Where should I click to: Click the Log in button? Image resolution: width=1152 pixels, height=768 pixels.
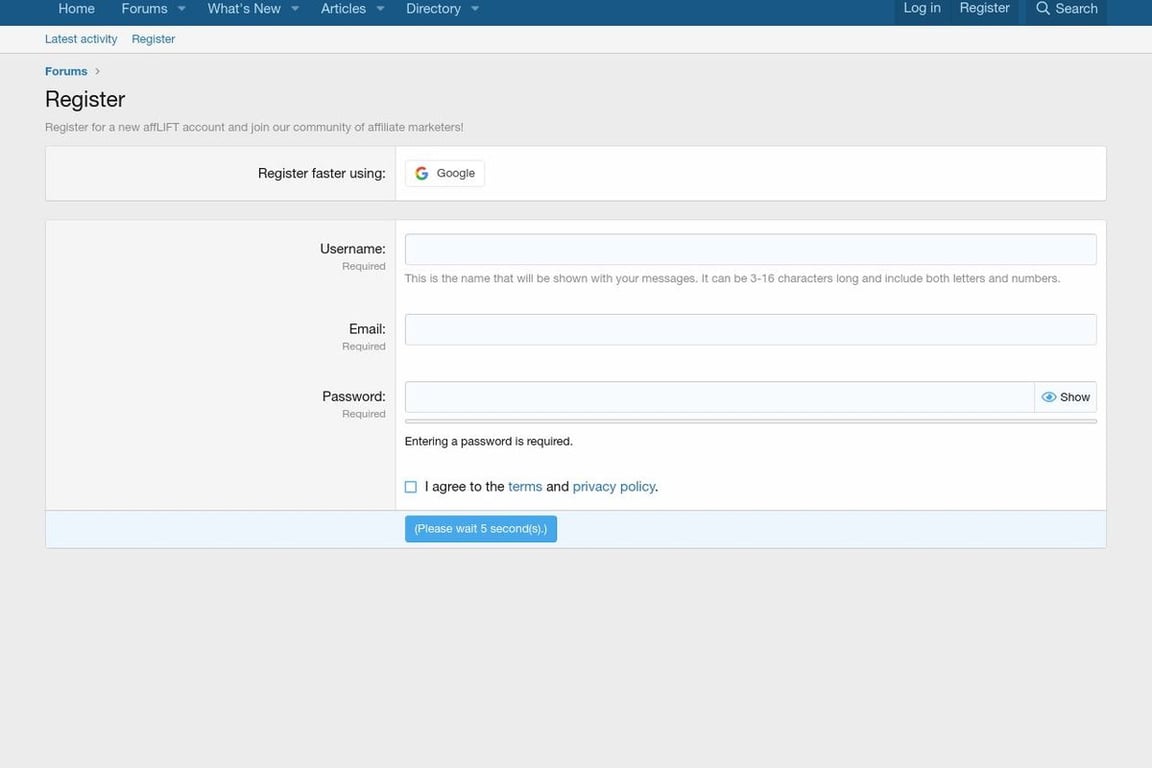click(920, 8)
